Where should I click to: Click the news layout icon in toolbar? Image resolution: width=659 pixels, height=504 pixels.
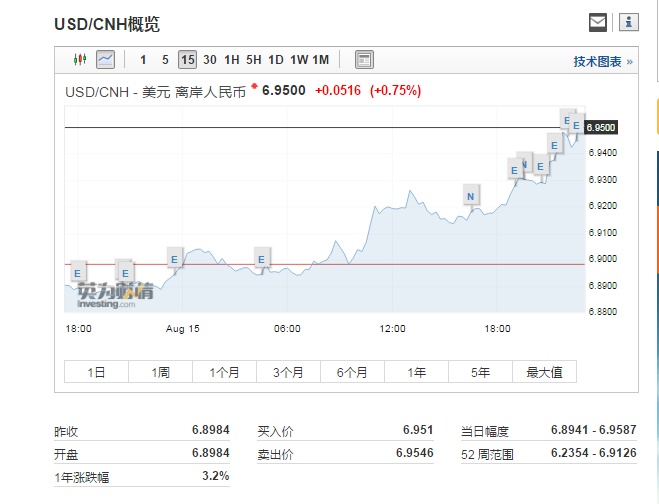(364, 60)
